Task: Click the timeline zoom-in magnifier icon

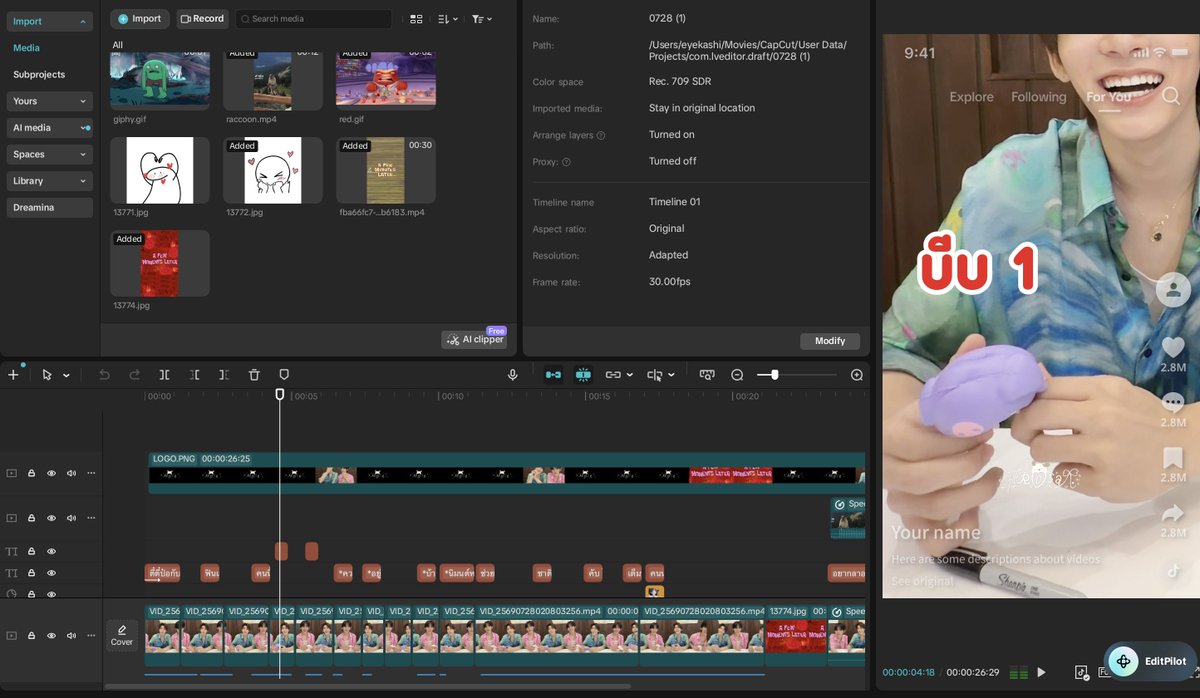Action: click(856, 375)
